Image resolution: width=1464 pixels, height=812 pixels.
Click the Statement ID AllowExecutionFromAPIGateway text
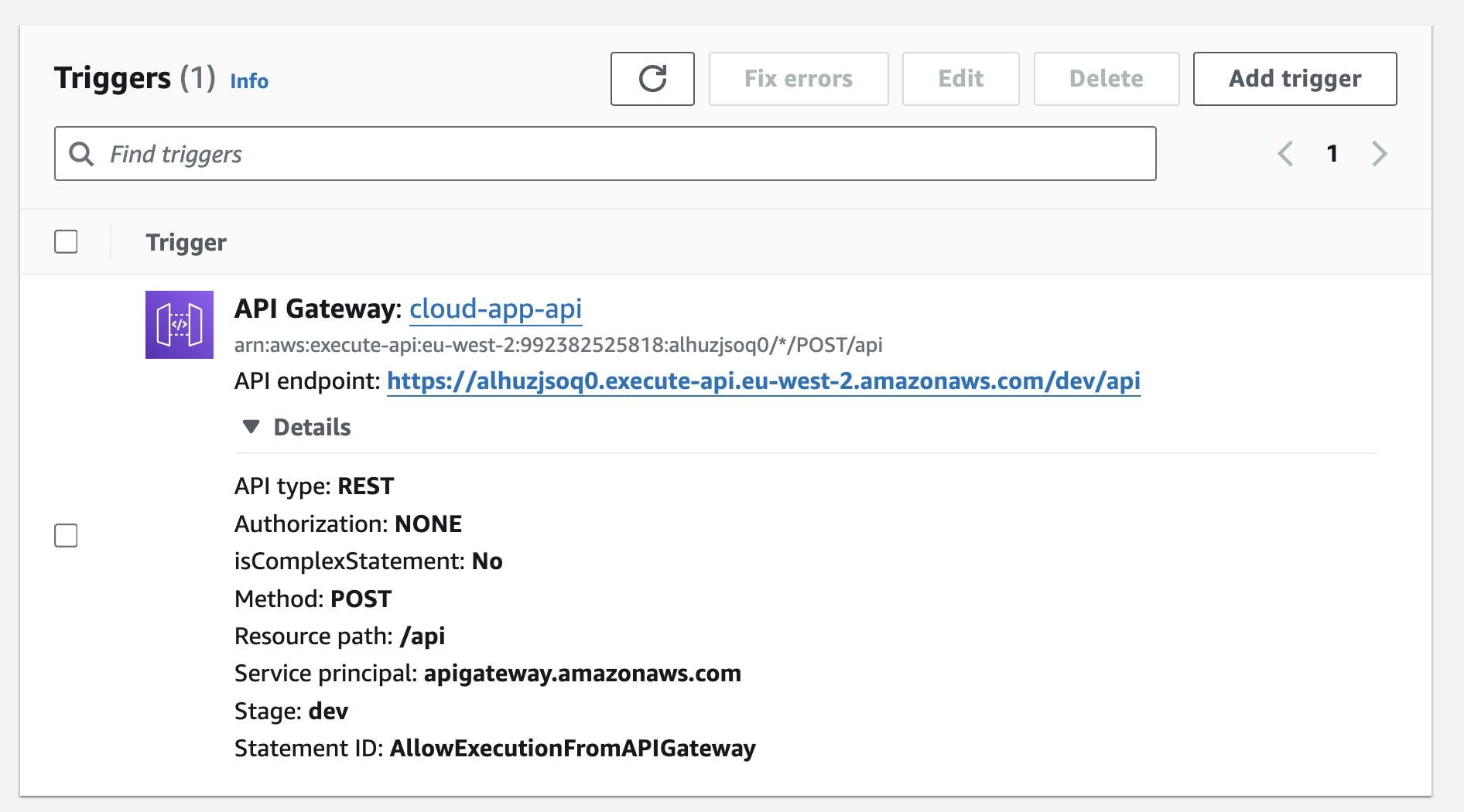click(495, 749)
